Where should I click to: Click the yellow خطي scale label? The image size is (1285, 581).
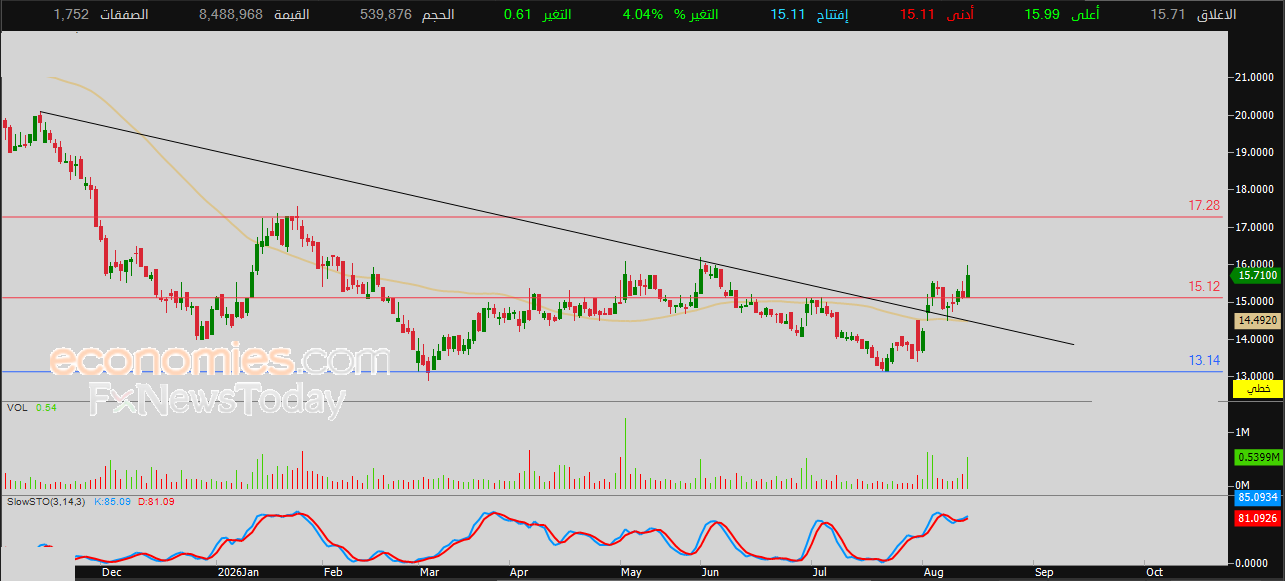pos(1259,387)
